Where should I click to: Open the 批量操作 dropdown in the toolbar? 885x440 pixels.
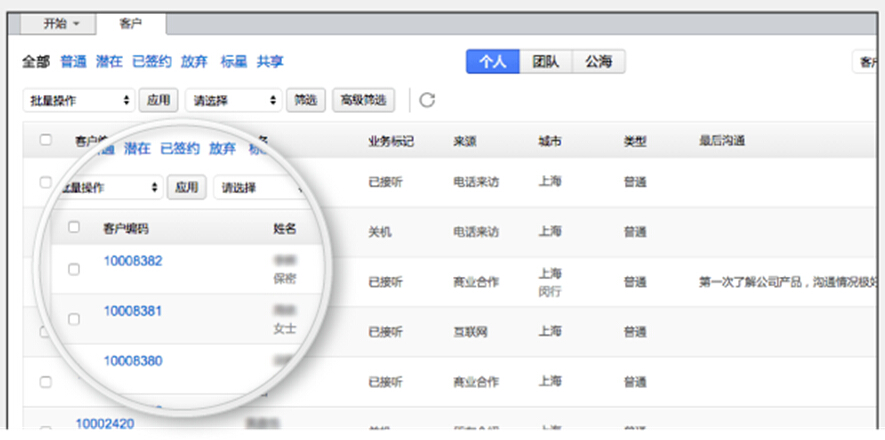click(78, 100)
